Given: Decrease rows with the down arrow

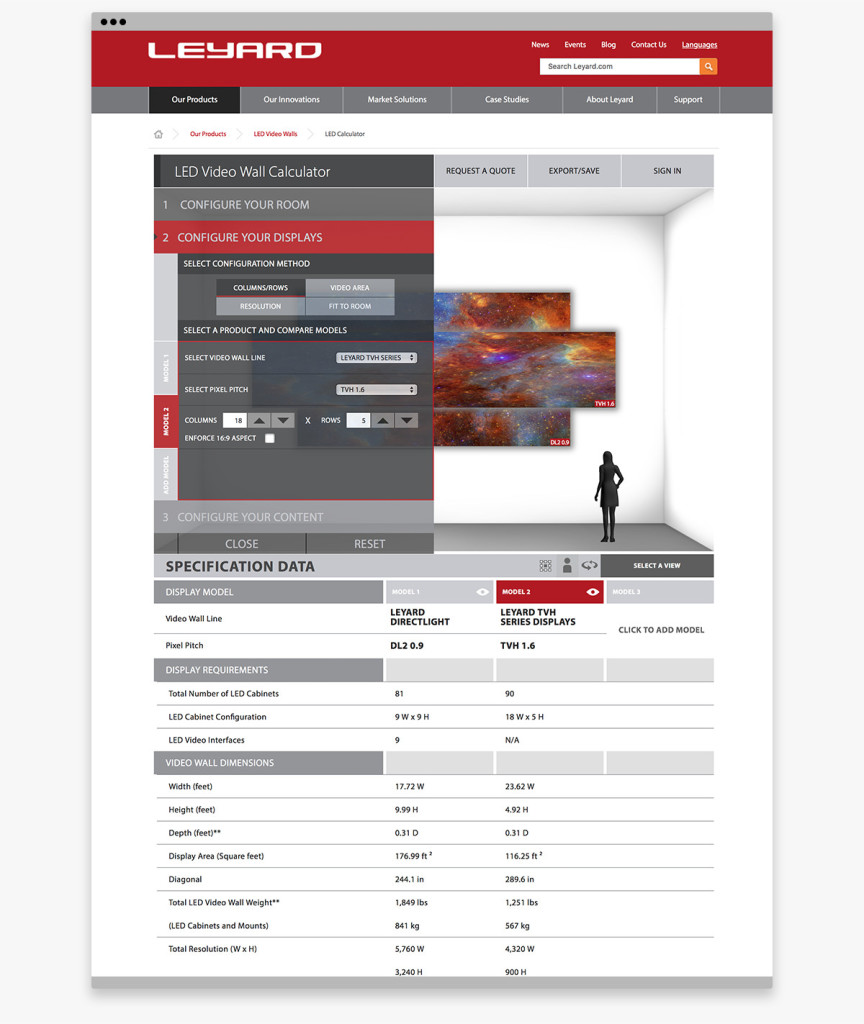Looking at the screenshot, I should coord(406,421).
